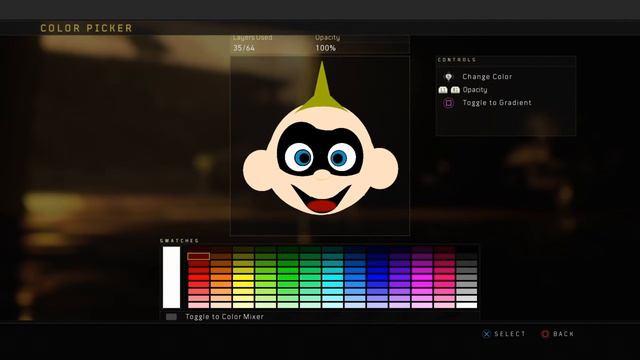Click the Opacity label in the Controls panel

(x=475, y=90)
